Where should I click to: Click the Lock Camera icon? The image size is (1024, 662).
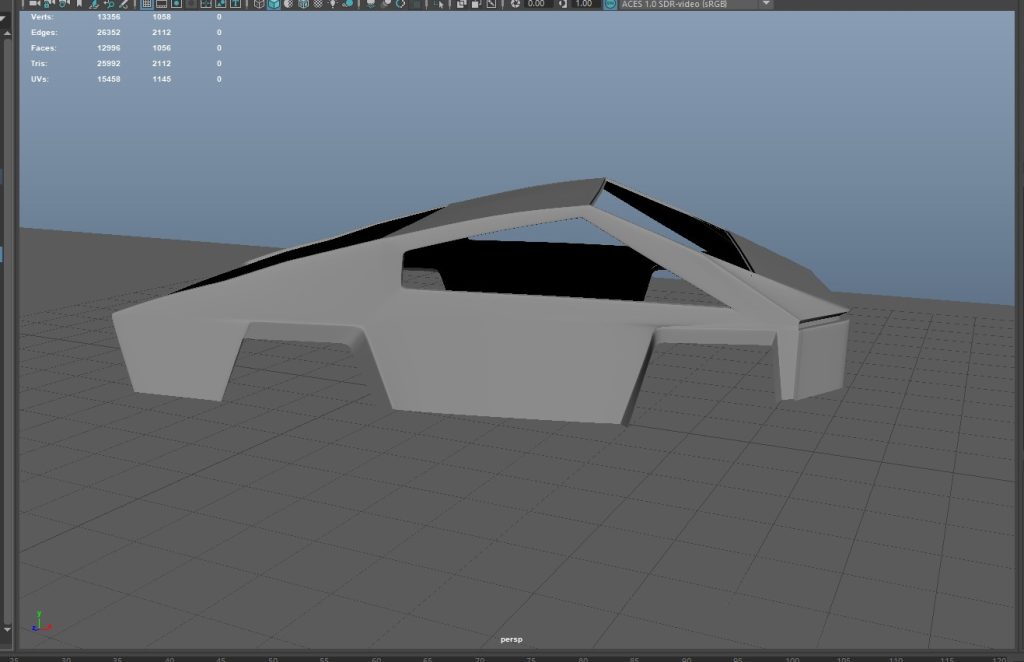47,4
